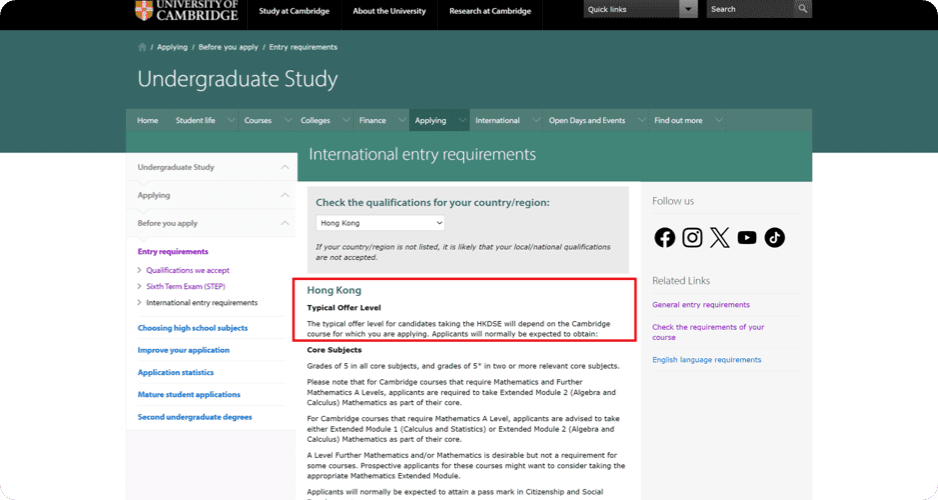The image size is (938, 500).
Task: Click the Related Links heading
Action: point(681,281)
